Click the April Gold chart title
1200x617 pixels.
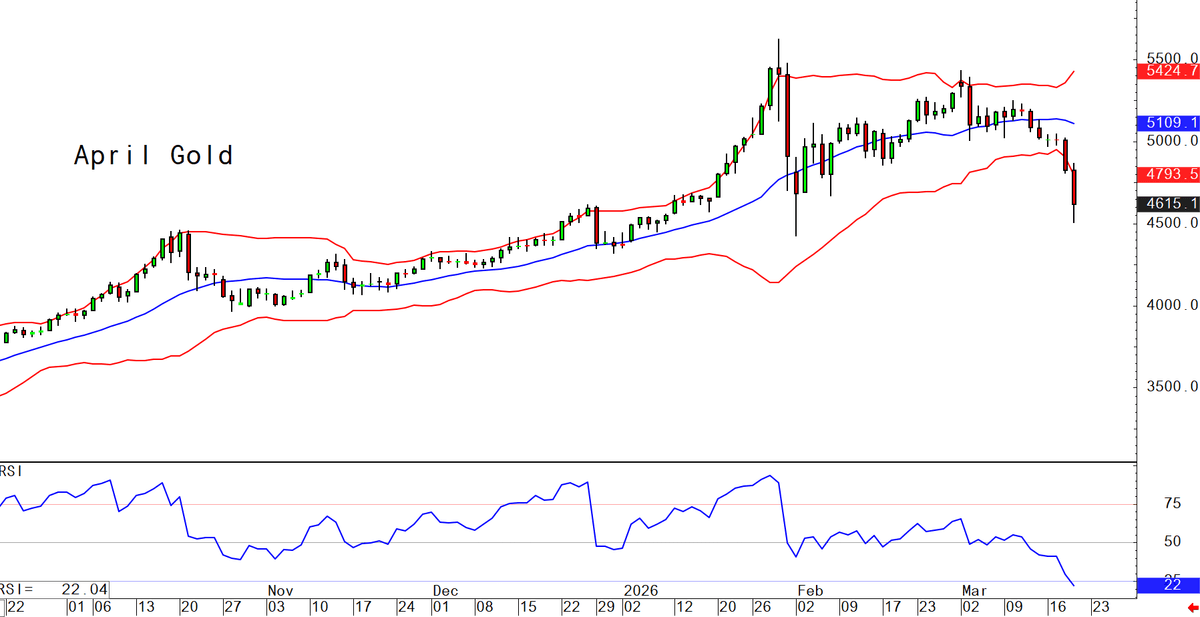click(153, 156)
